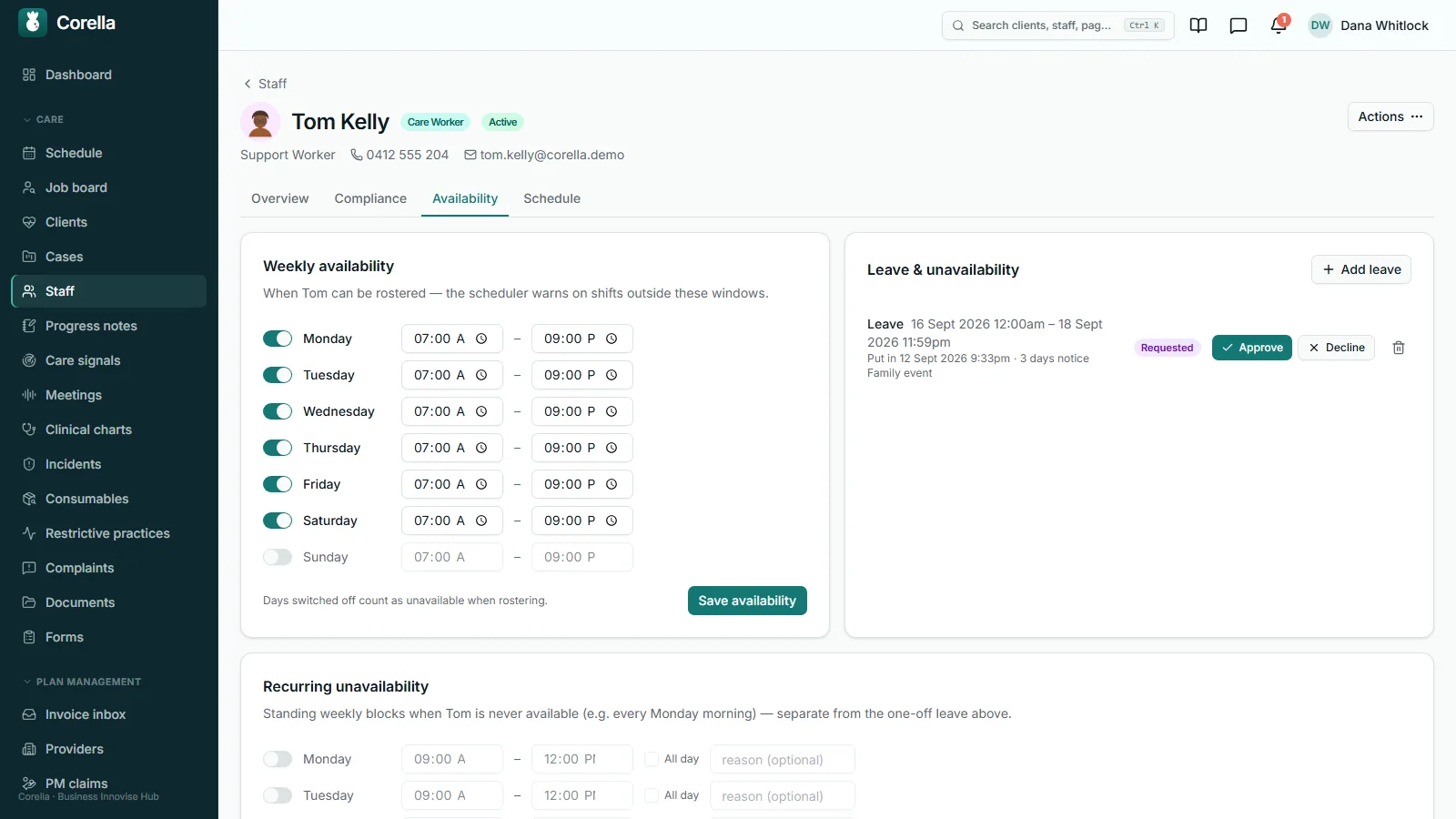1456x819 pixels.
Task: Open the chat messages icon
Action: (x=1239, y=25)
